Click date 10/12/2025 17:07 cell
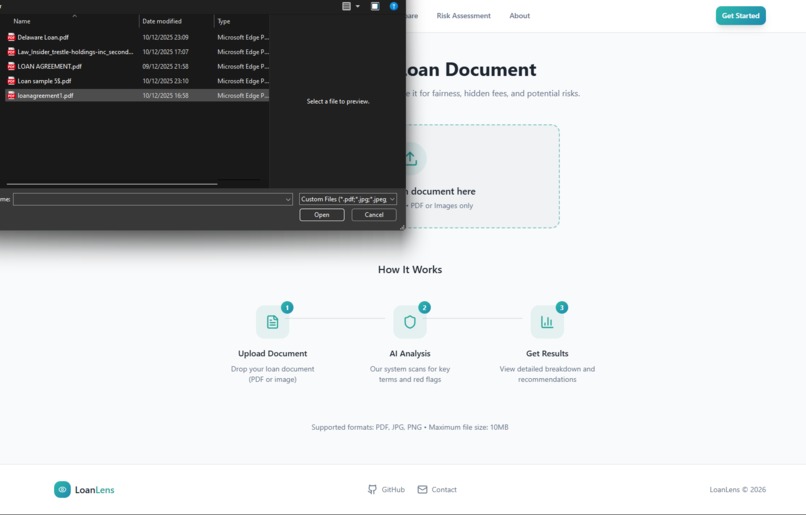806x515 pixels. tap(165, 52)
